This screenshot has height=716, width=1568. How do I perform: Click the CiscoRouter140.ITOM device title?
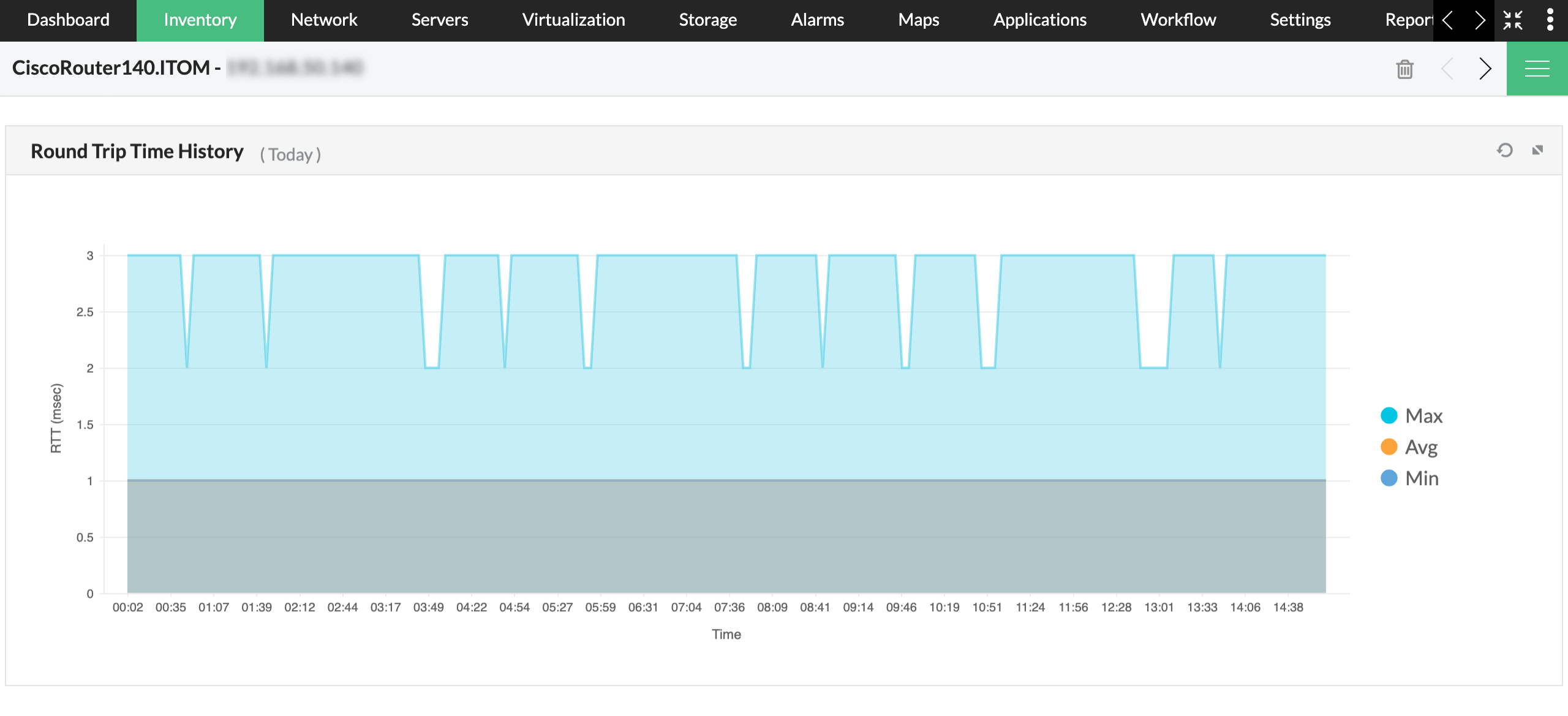pos(111,67)
